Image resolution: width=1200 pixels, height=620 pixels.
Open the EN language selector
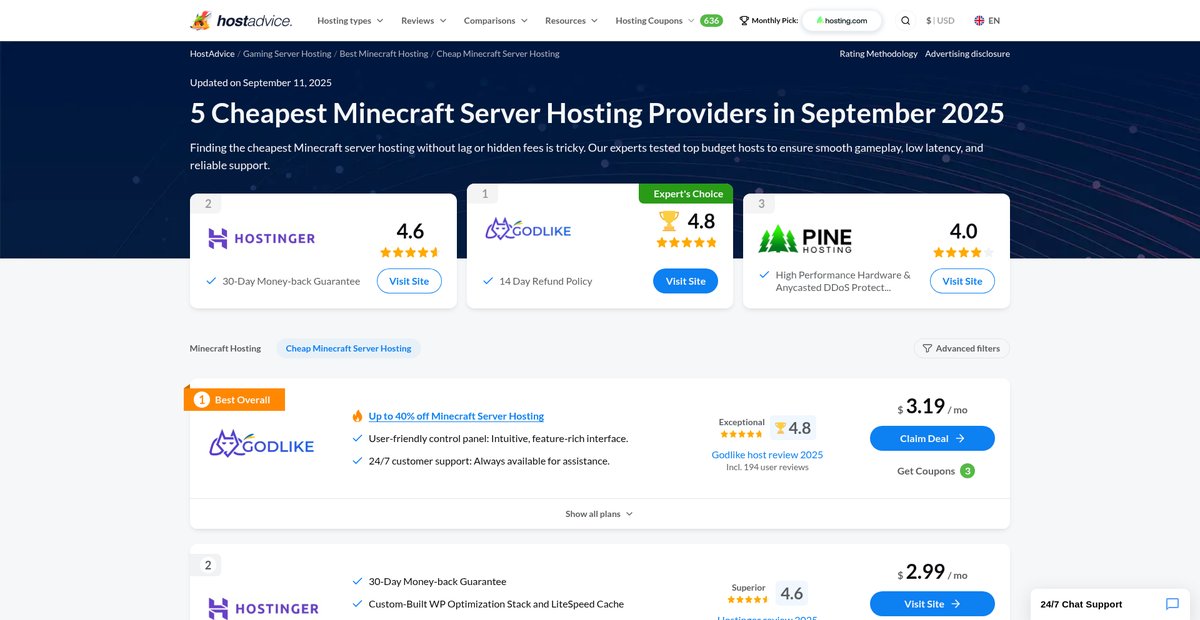987,20
